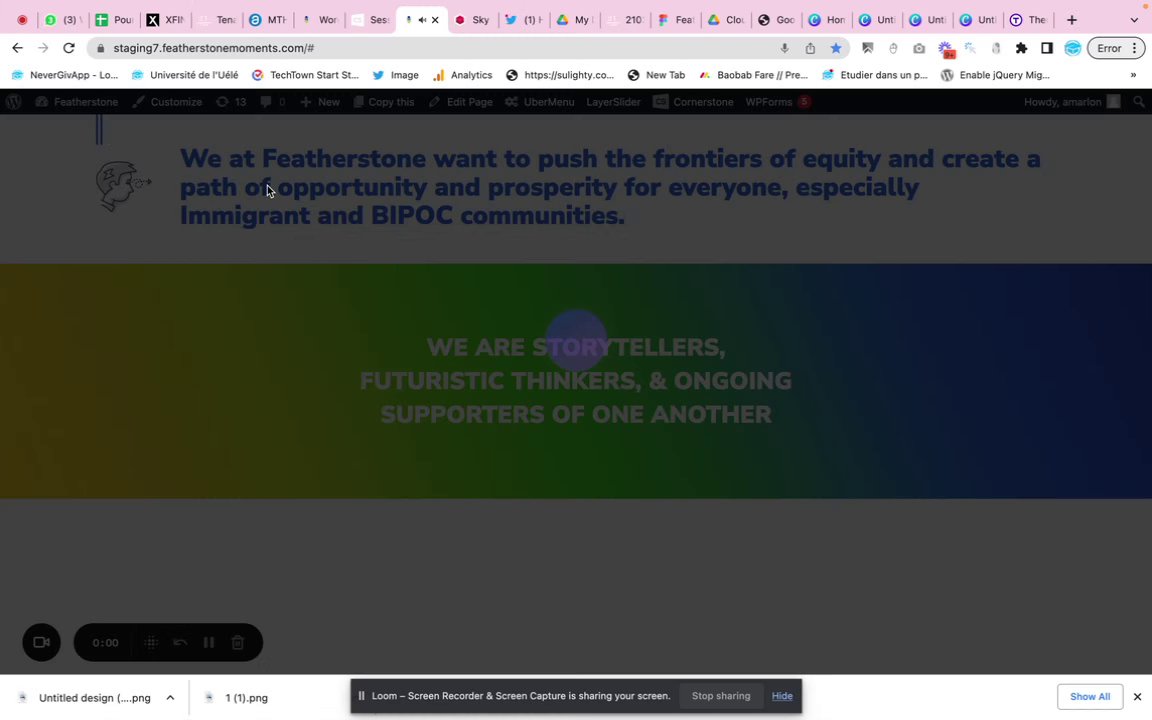The height and width of the screenshot is (720, 1152).
Task: Open Cornerstone editor
Action: (694, 102)
